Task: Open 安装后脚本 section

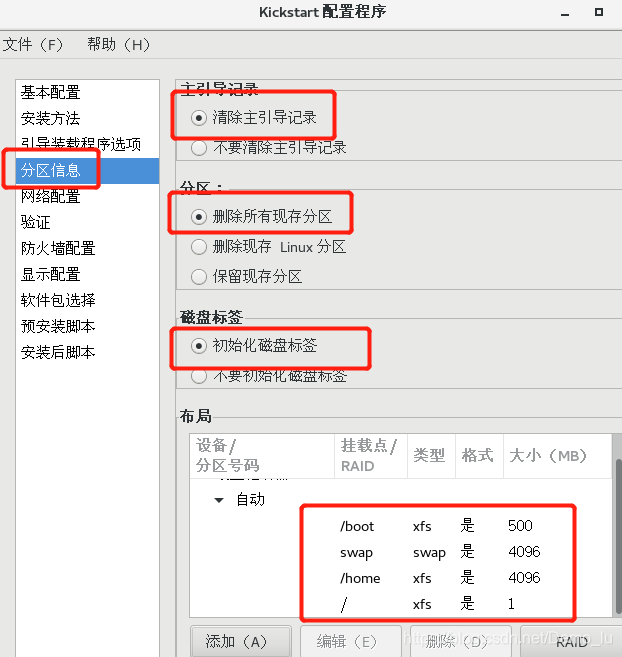Action: [x=87, y=352]
